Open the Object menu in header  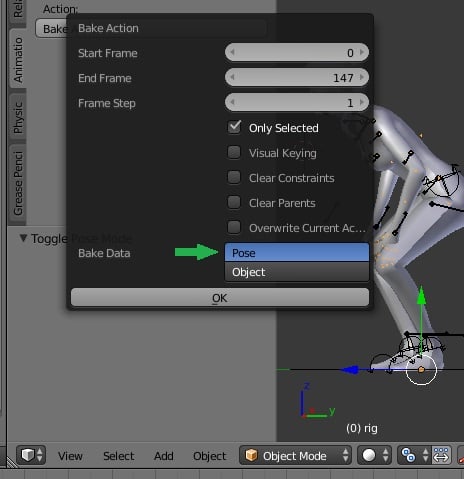pos(209,456)
